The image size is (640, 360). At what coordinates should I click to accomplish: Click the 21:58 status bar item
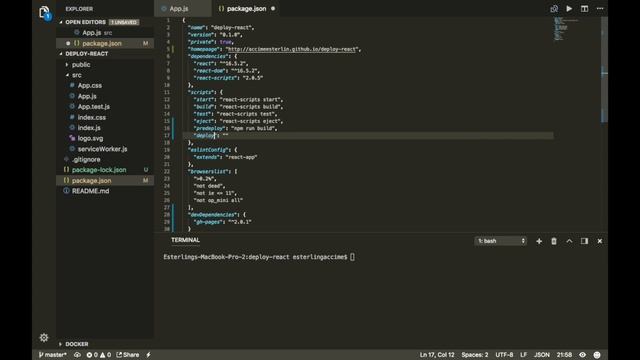click(x=564, y=355)
